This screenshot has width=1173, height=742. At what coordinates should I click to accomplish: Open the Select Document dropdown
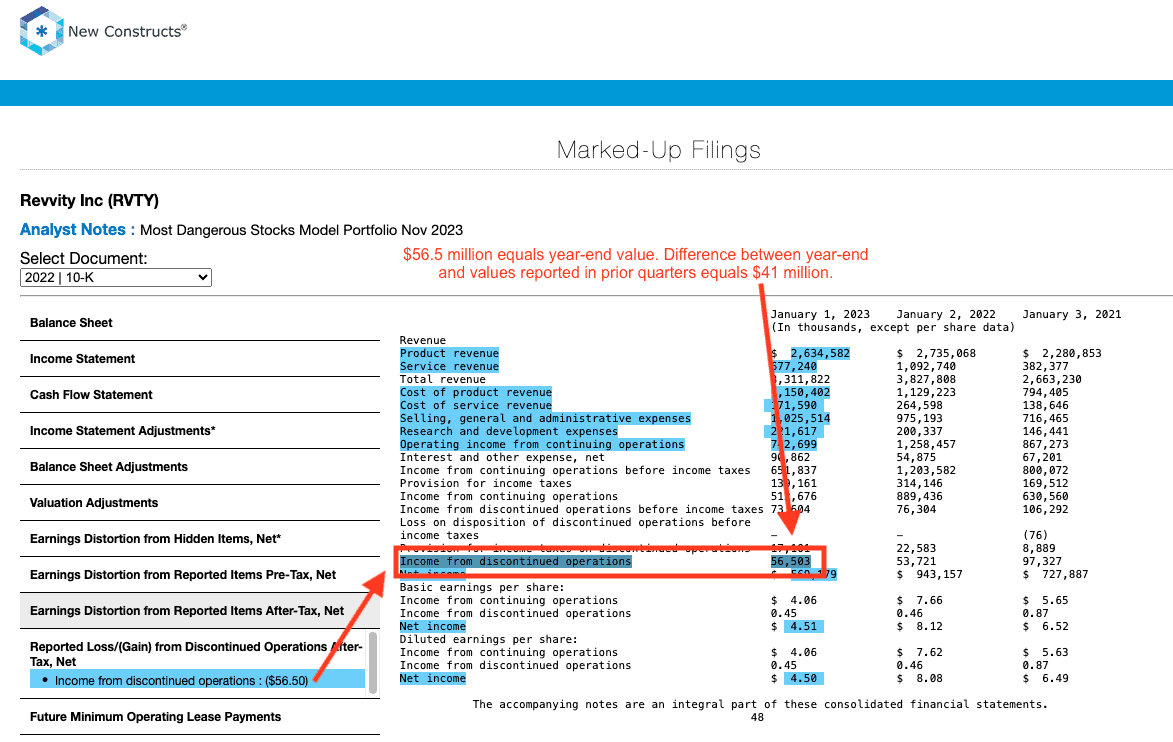(x=116, y=278)
